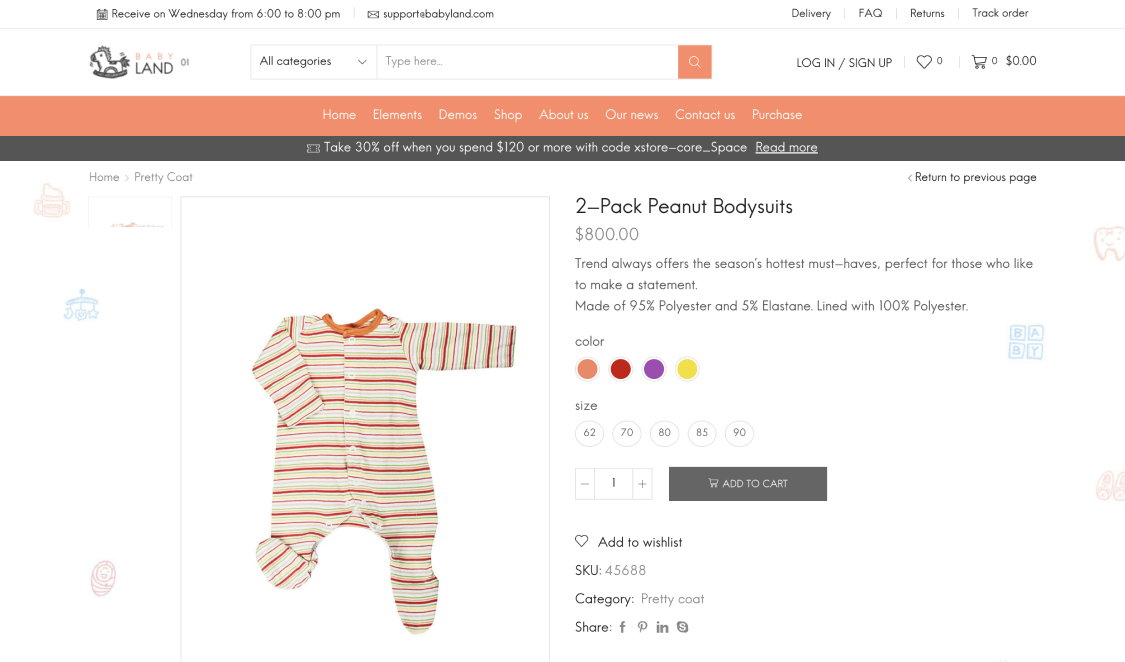Open wishlist via header heart icon

924,62
